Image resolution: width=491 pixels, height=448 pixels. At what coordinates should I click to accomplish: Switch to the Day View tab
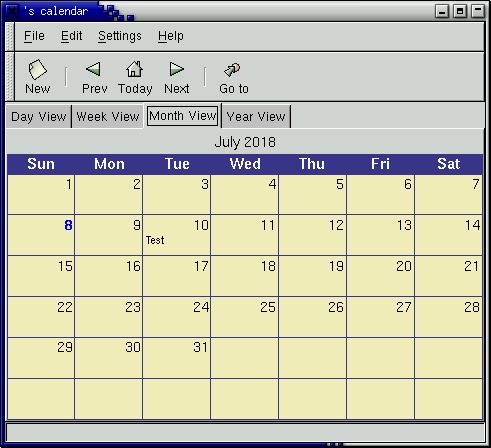click(x=39, y=117)
